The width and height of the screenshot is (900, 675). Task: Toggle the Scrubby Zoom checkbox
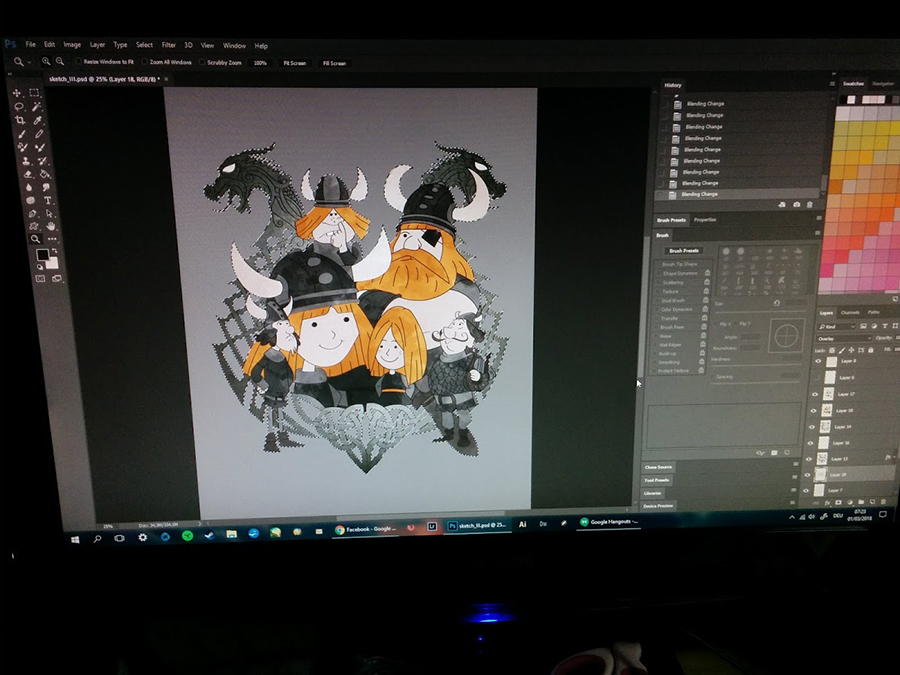click(x=200, y=62)
